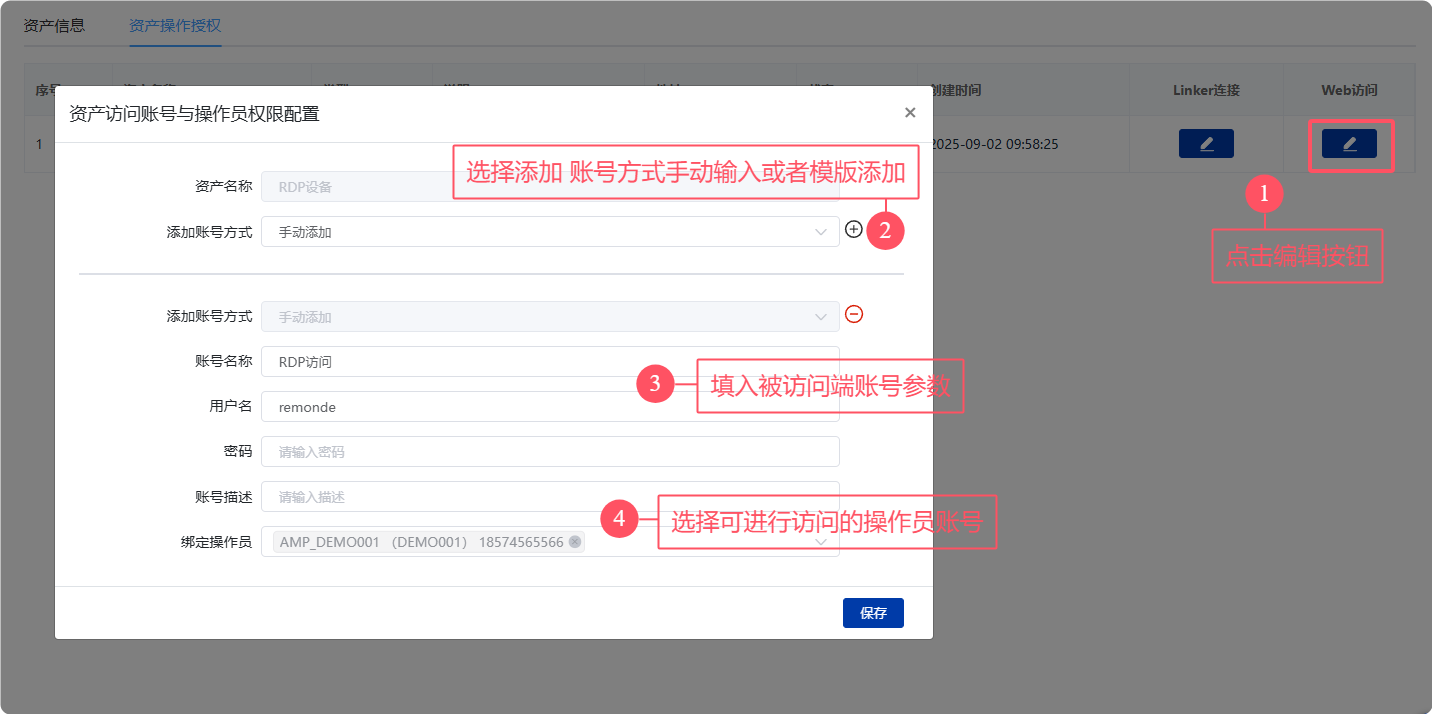Click into the 密码 password field
This screenshot has width=1432, height=714.
tap(549, 452)
